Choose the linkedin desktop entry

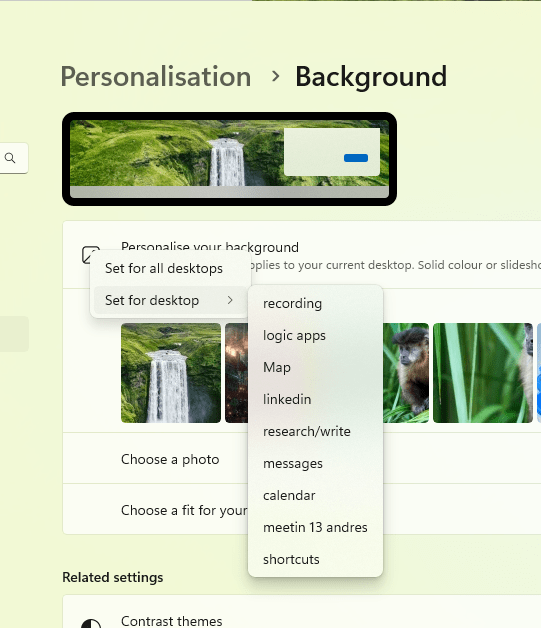coord(316,399)
